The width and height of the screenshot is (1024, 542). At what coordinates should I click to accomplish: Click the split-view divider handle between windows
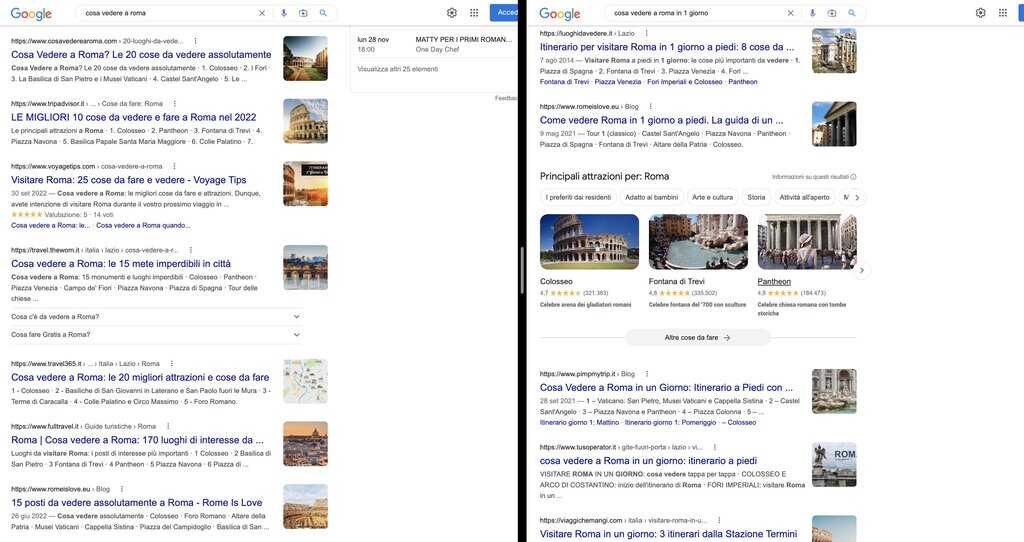click(x=522, y=270)
